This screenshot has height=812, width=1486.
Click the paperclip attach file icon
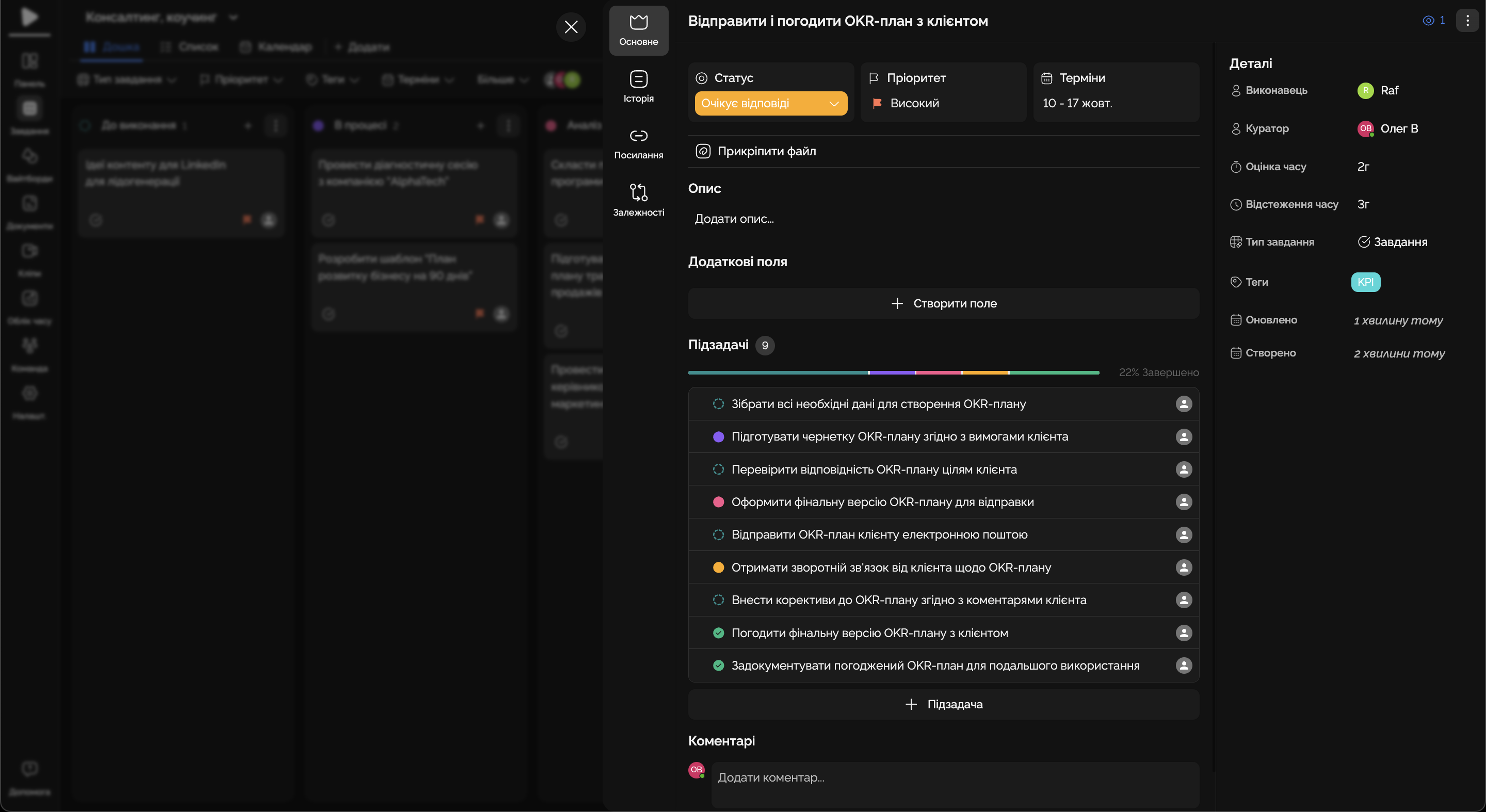click(x=703, y=152)
